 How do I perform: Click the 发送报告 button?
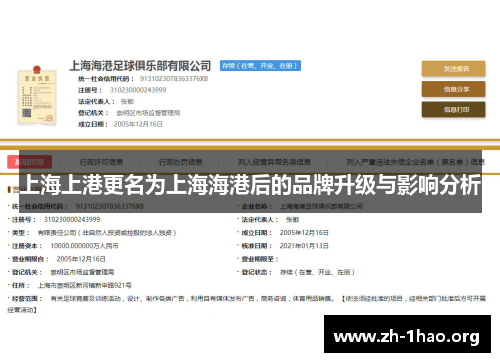pyautogui.click(x=453, y=69)
